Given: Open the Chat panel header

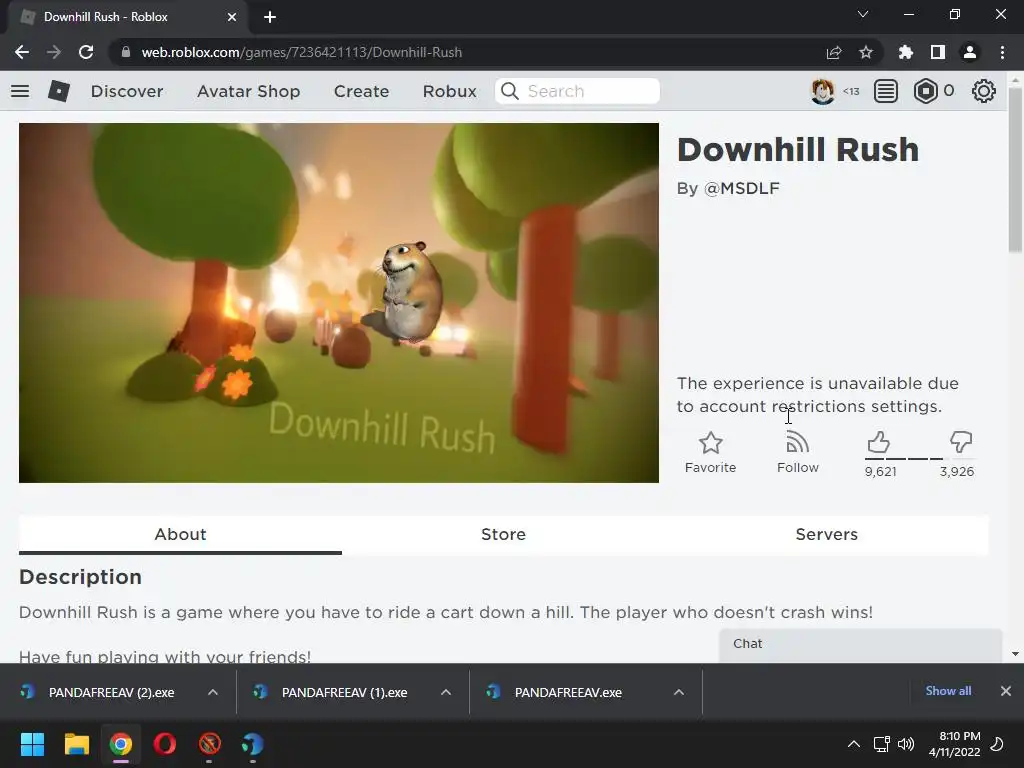Looking at the screenshot, I should click(x=861, y=645).
